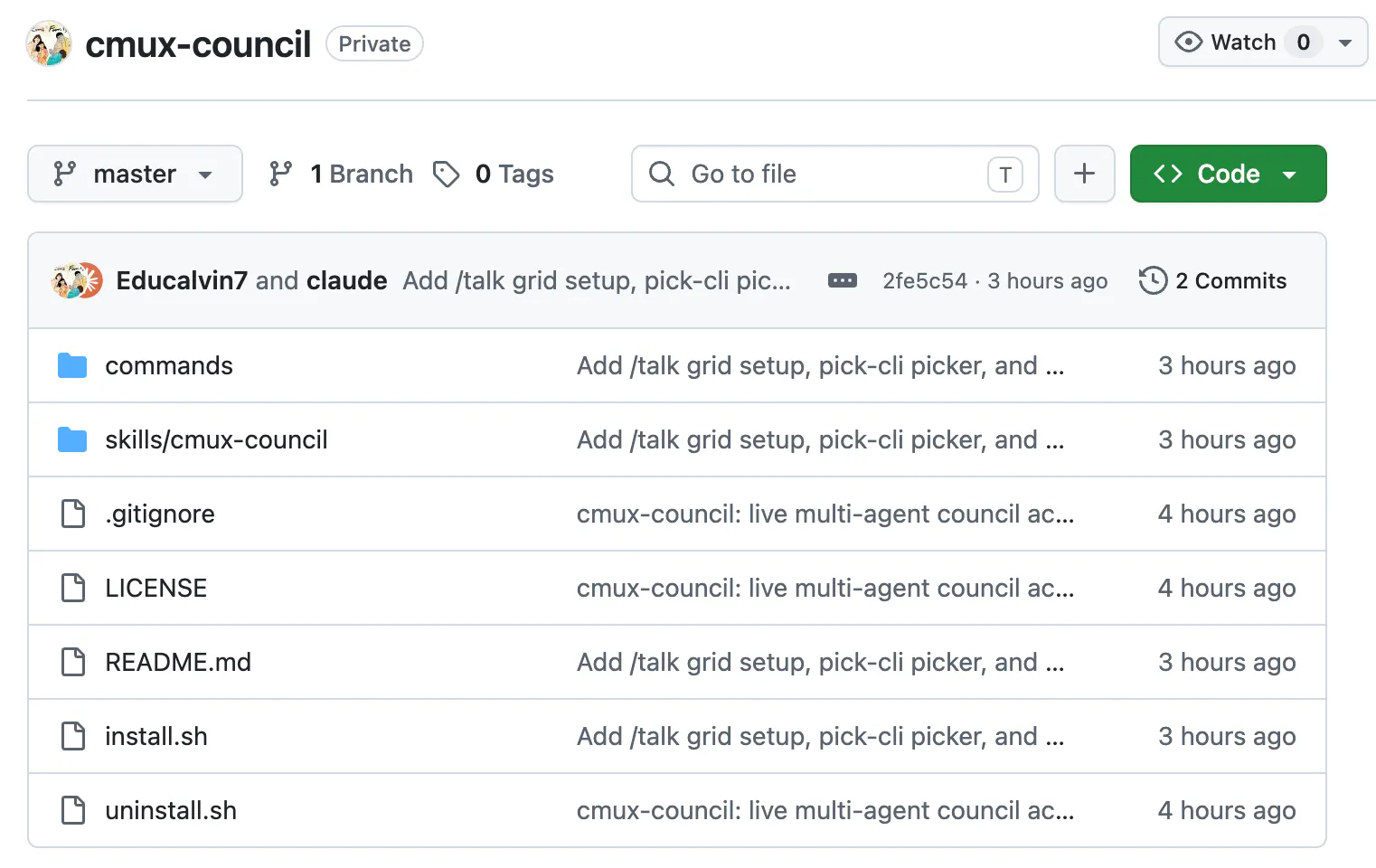View the 0 Tags link
1376x868 pixels.
(494, 174)
